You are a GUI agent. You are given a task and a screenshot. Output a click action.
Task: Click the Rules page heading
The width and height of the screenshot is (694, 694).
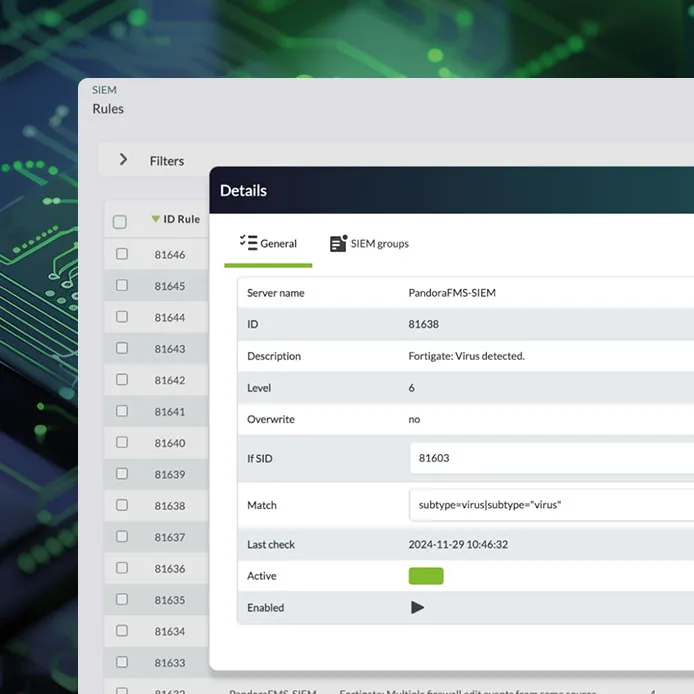[x=108, y=109]
